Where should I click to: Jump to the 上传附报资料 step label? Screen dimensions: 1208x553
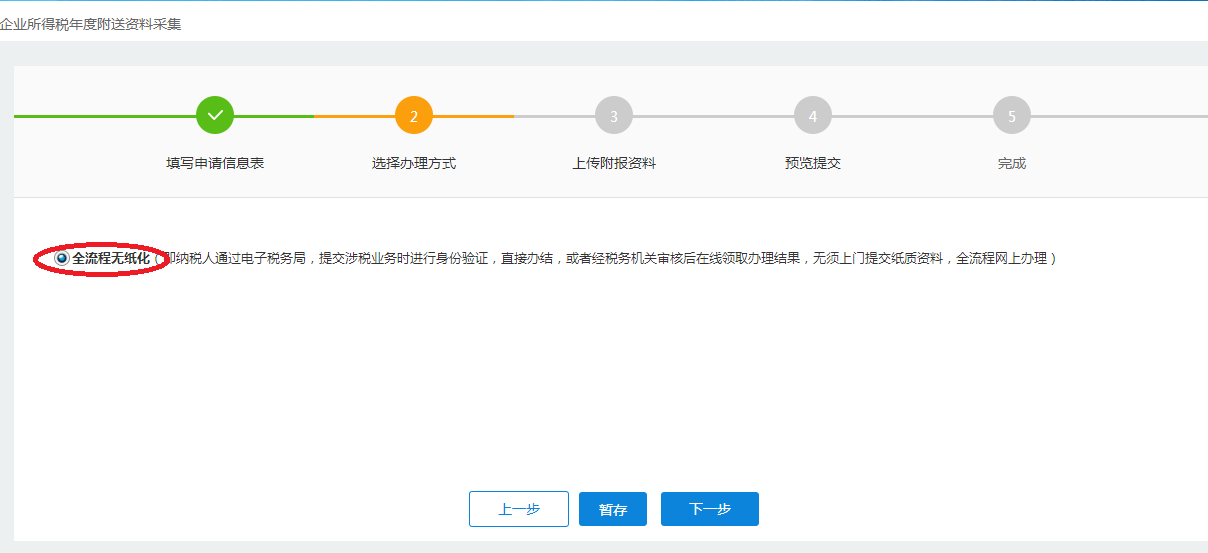(x=614, y=163)
